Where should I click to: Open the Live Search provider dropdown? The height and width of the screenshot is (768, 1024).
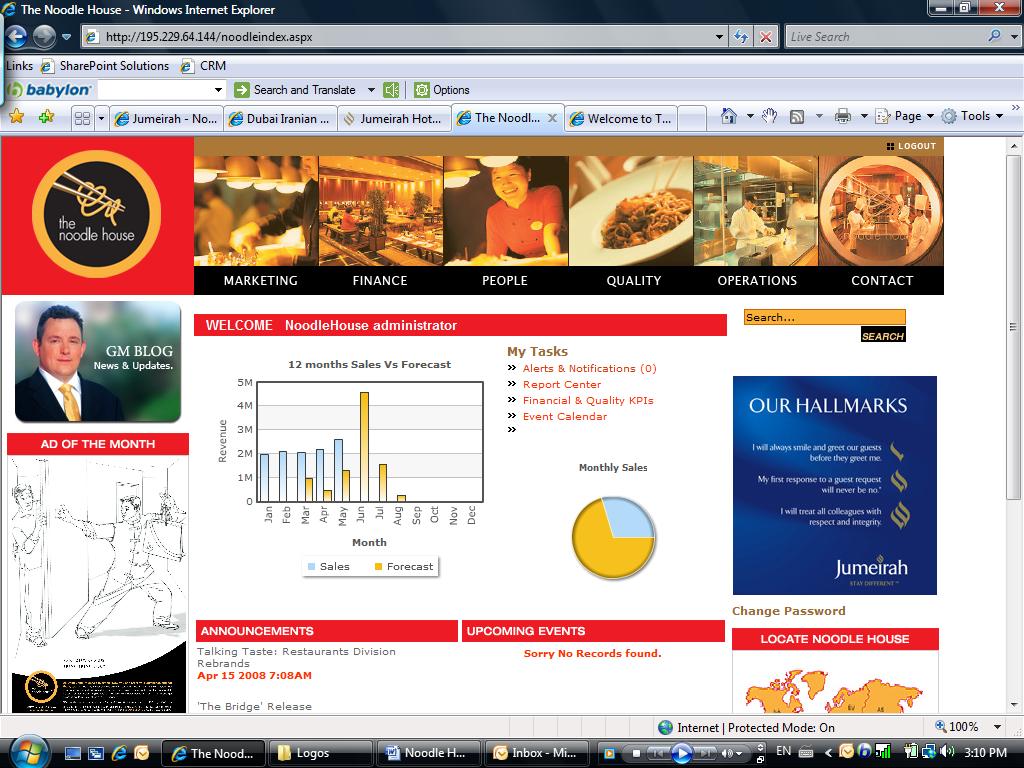click(1014, 37)
